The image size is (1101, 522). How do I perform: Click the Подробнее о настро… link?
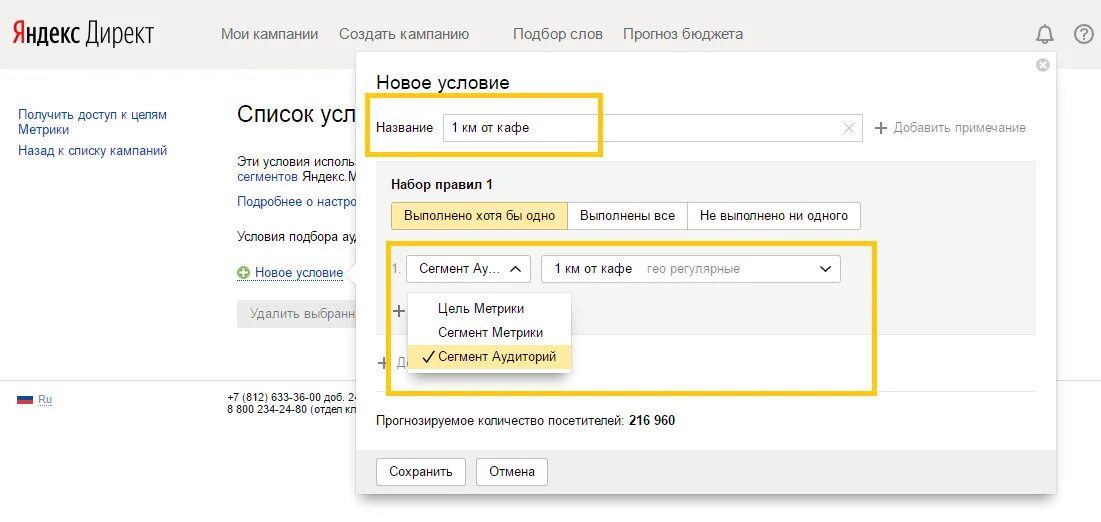[x=294, y=201]
